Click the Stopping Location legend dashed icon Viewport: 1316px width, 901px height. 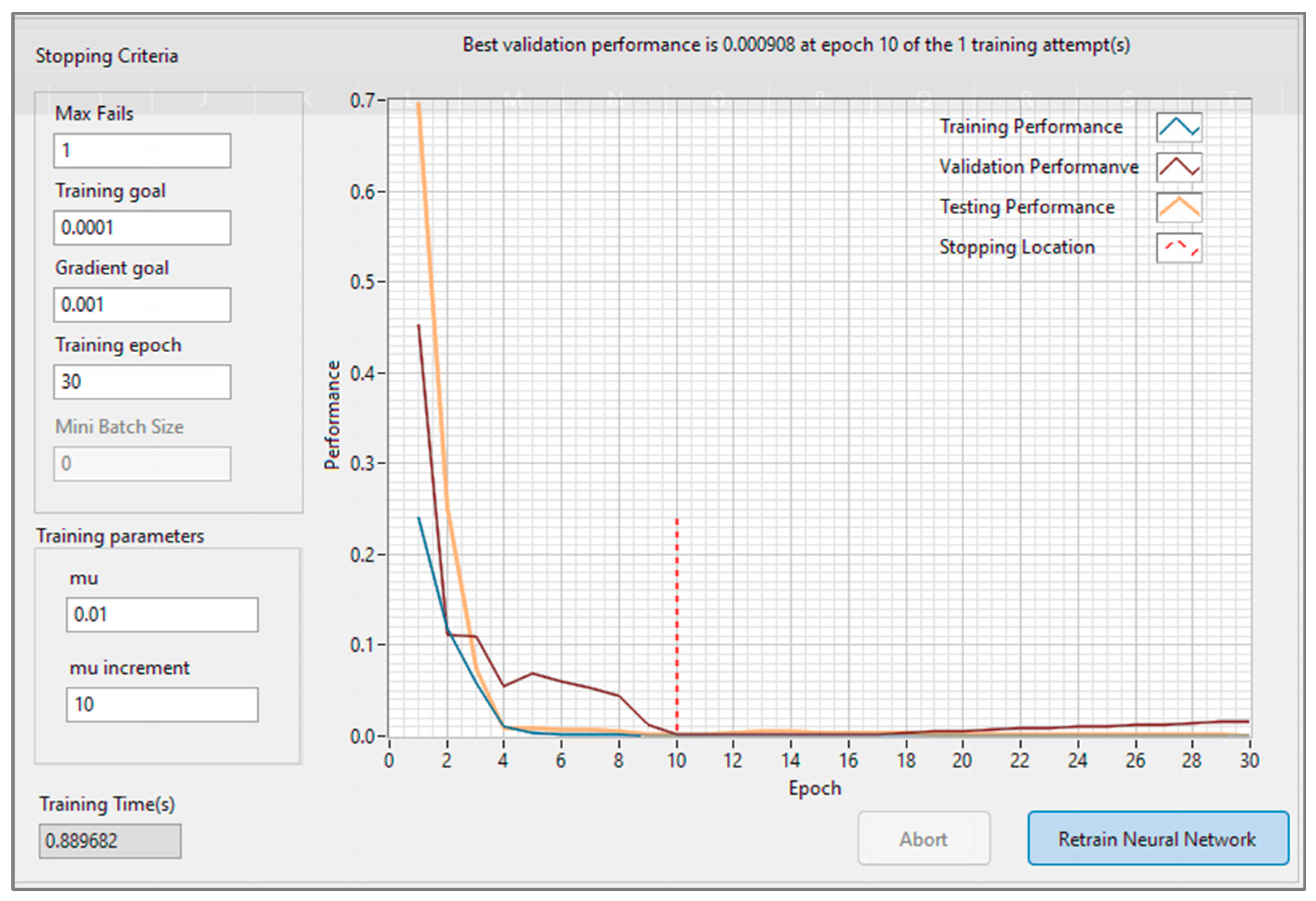pos(1178,248)
